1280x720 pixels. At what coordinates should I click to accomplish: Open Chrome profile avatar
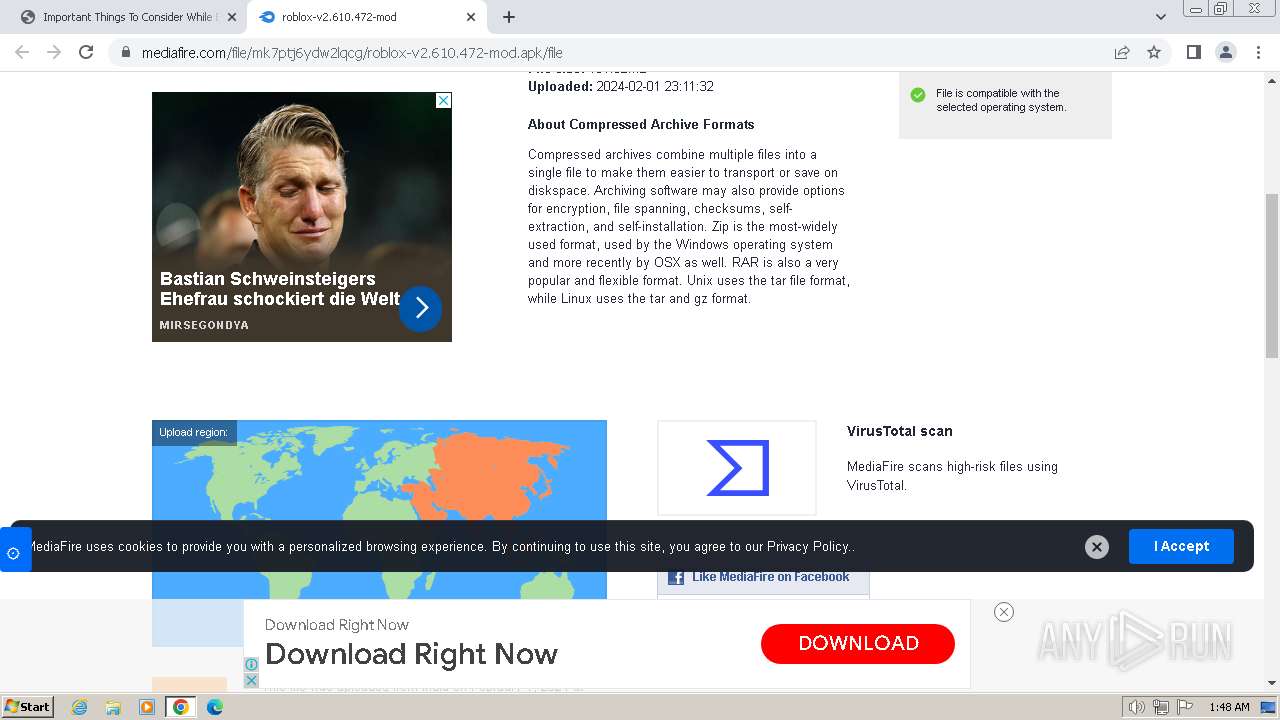1225,52
